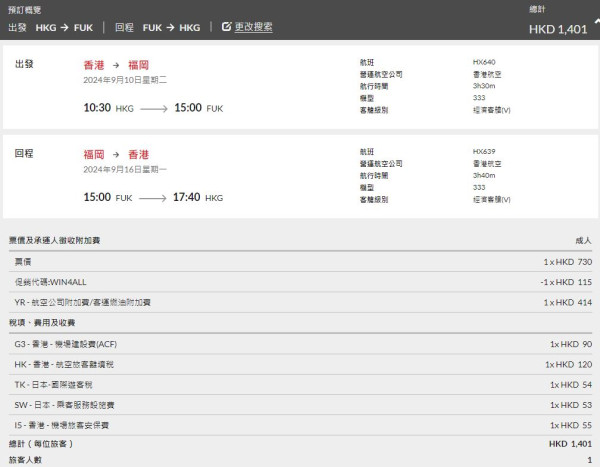The image size is (600, 467).
Task: Select flight number HX640
Action: pyautogui.click(x=484, y=62)
